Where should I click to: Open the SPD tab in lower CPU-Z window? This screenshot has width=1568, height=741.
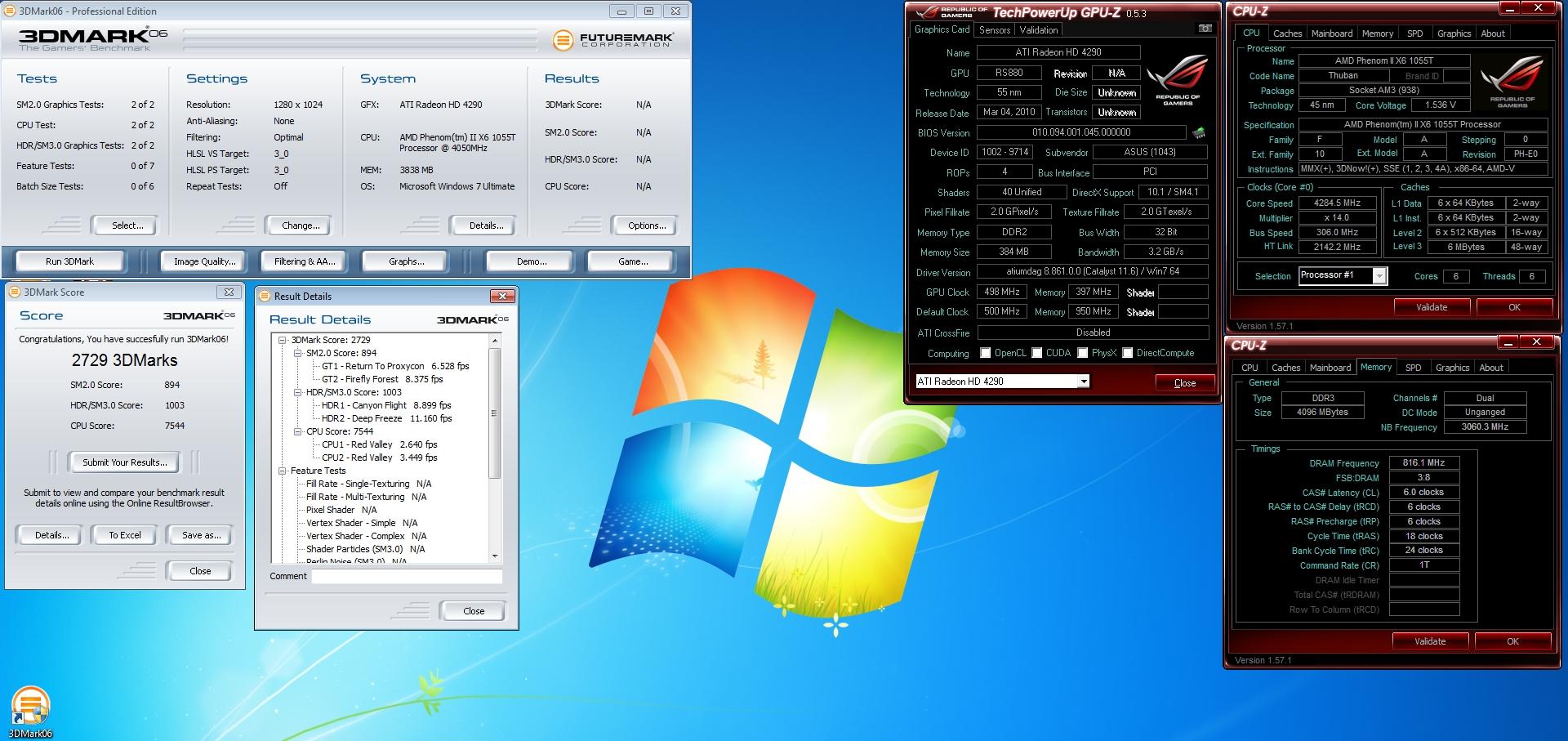coord(1413,368)
